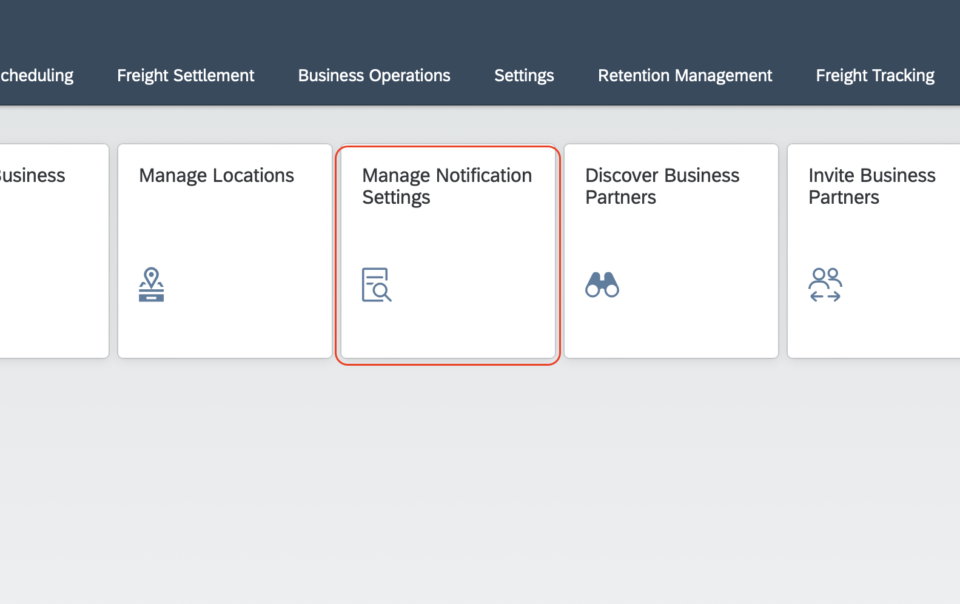Image resolution: width=960 pixels, height=604 pixels.
Task: Open the Freight Settlement tab
Action: click(186, 75)
